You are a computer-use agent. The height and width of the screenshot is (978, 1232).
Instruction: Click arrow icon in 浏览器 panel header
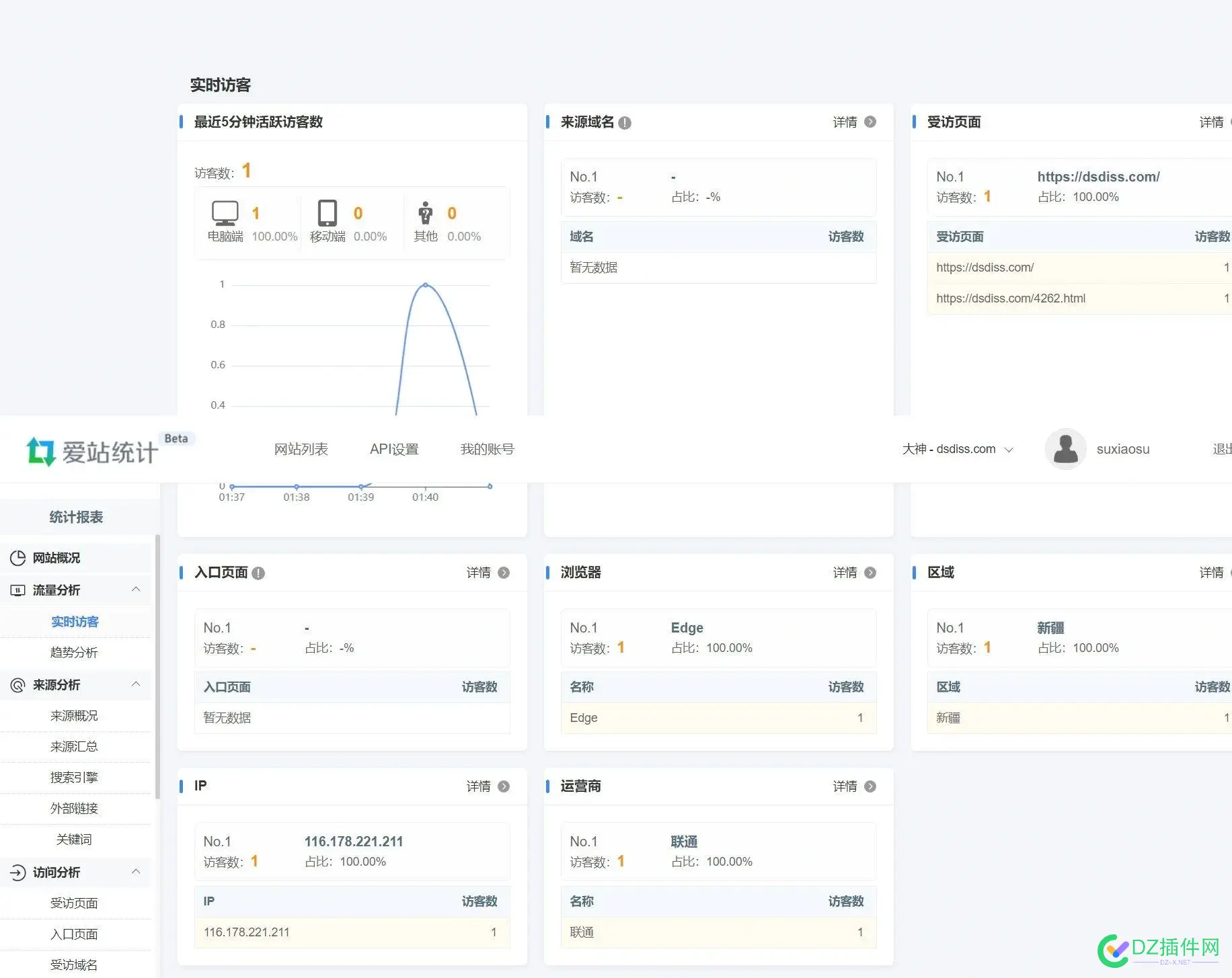pos(870,573)
